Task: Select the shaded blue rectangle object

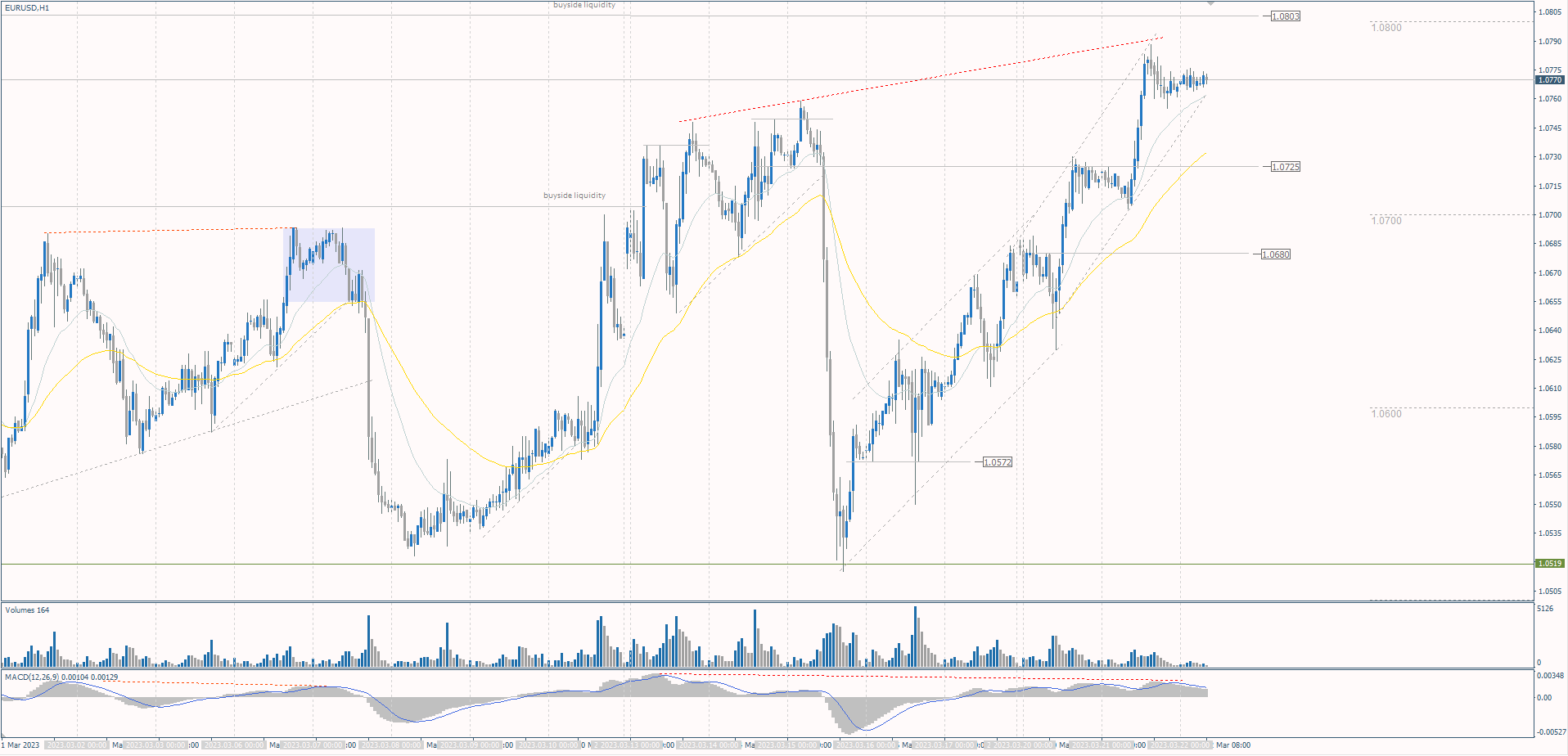Action: [329, 265]
